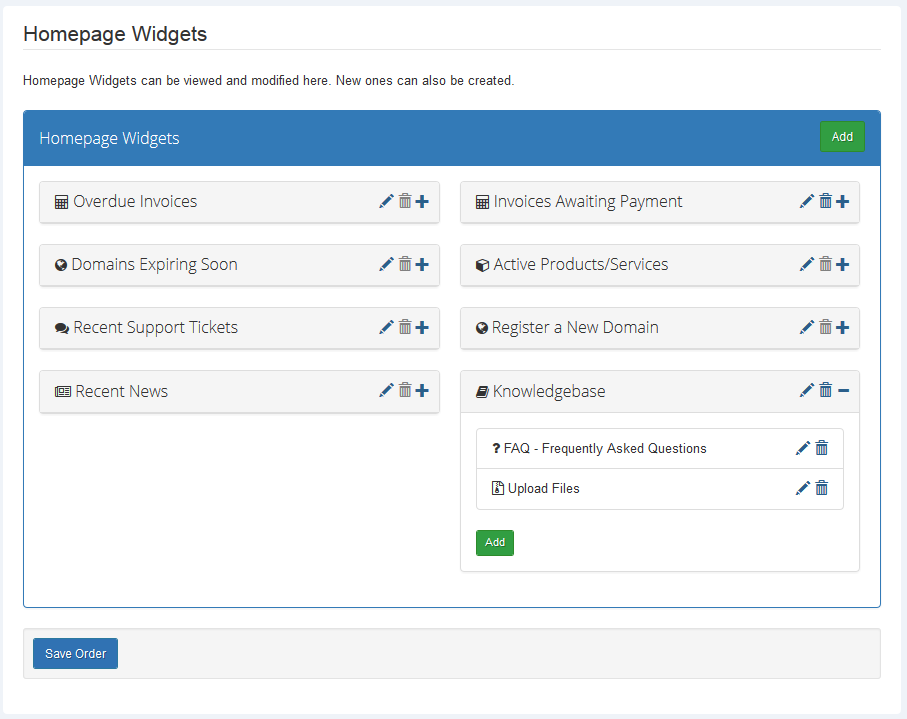Edit the Recent Support Tickets widget
This screenshot has height=719, width=907.
click(386, 327)
